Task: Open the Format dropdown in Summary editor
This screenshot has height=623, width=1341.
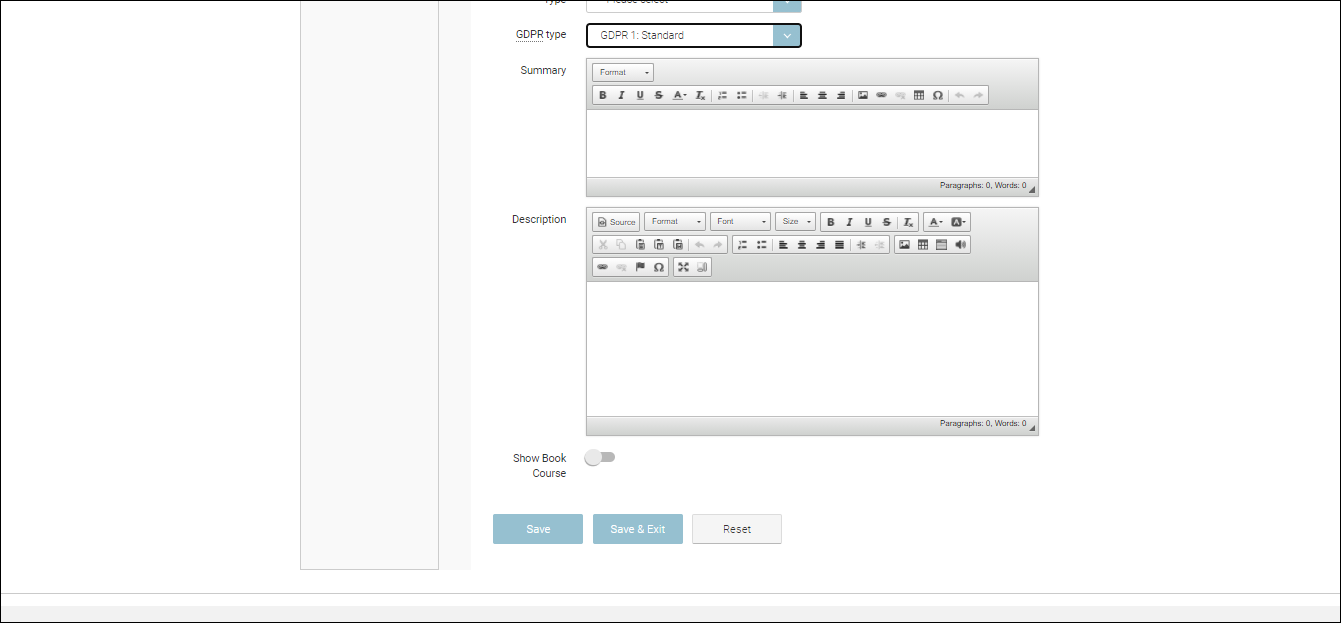Action: (622, 72)
